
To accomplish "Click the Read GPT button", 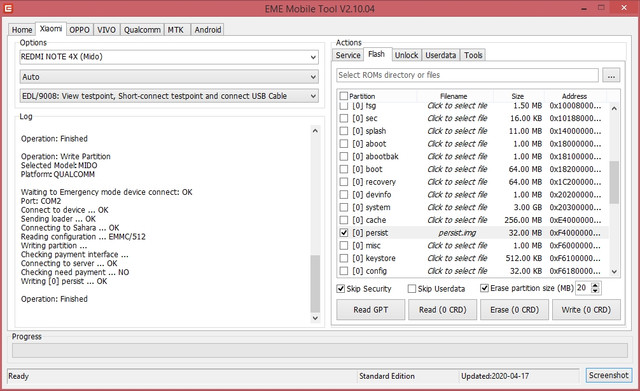I will pyautogui.click(x=371, y=310).
